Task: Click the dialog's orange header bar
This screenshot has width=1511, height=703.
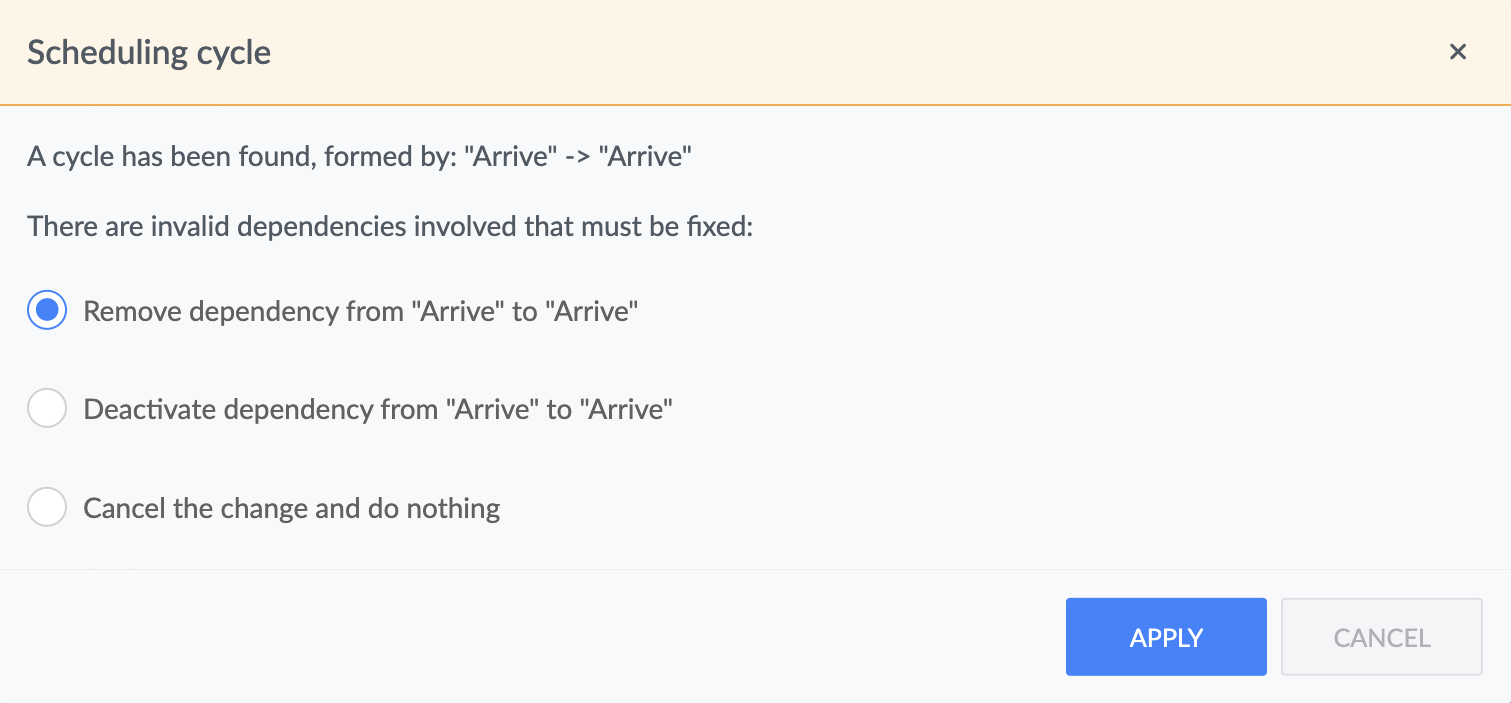Action: point(750,52)
